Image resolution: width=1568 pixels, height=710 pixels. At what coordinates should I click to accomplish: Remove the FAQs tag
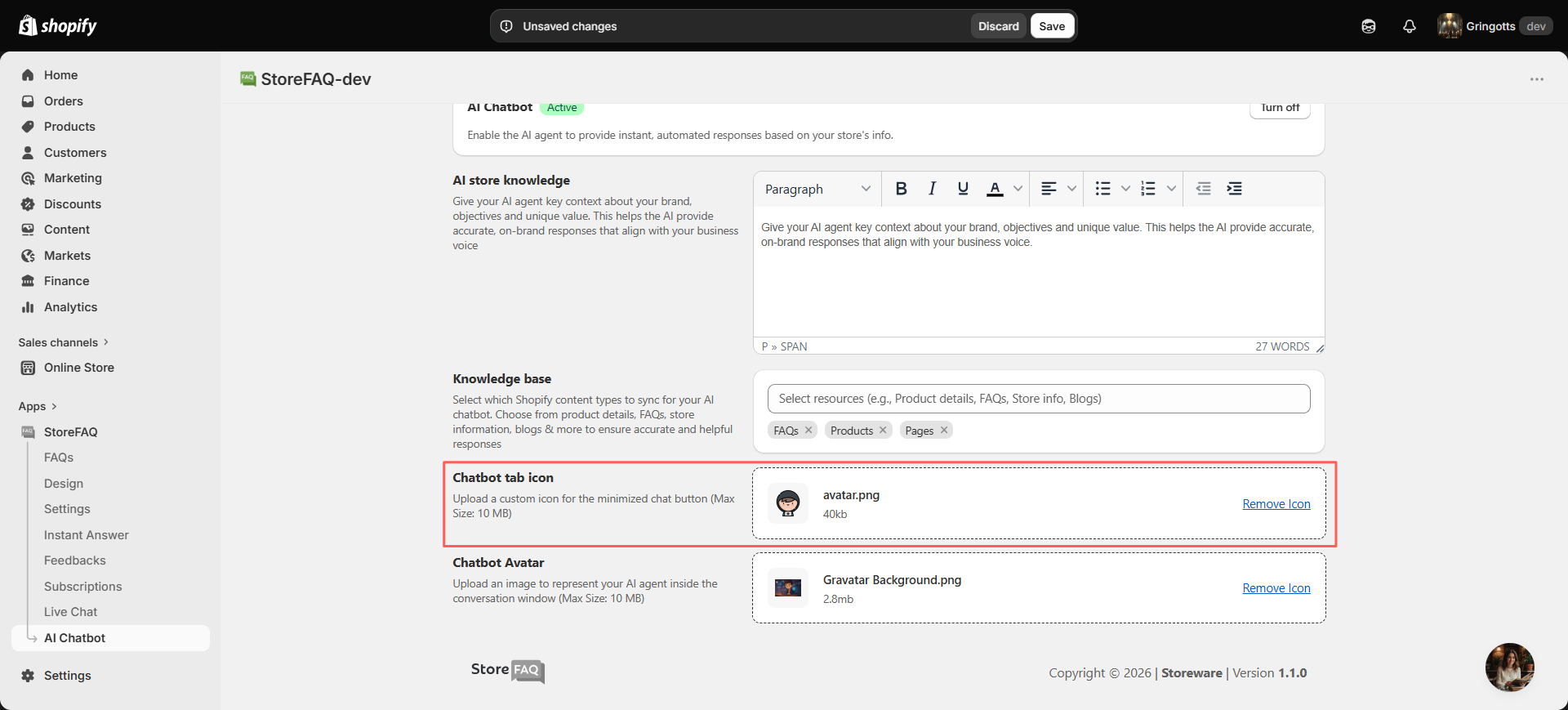tap(808, 431)
